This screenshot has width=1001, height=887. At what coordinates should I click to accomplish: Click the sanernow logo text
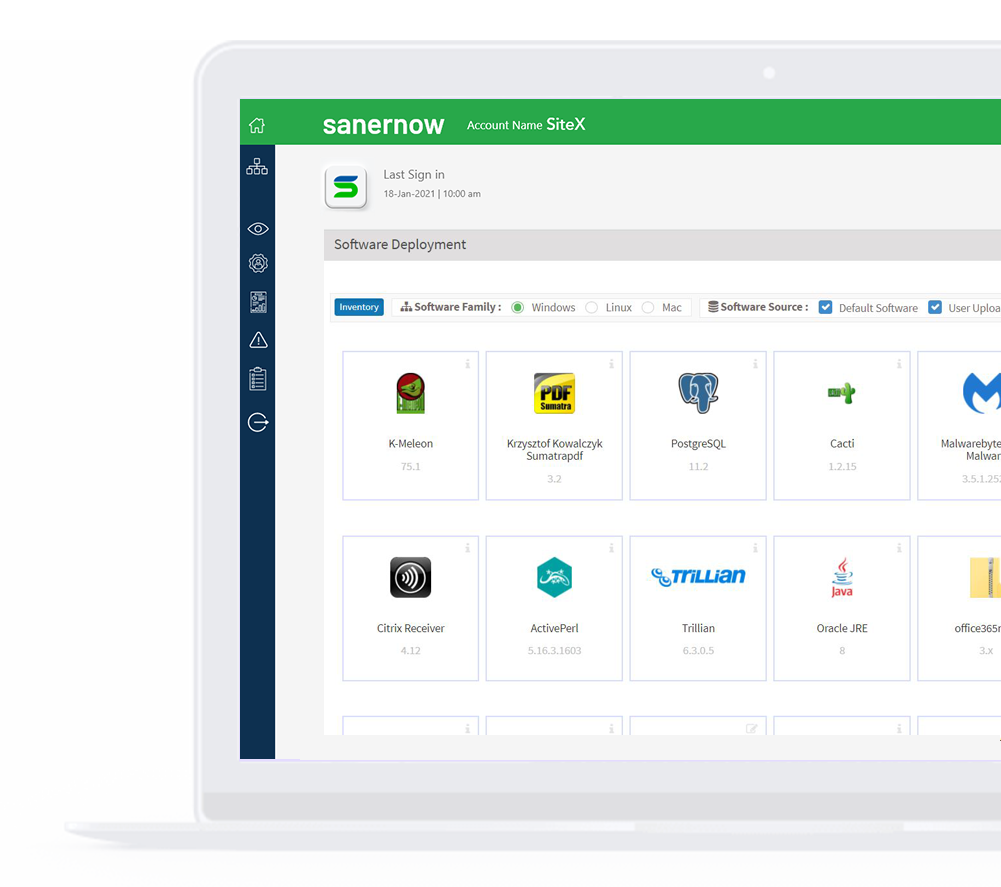(383, 124)
